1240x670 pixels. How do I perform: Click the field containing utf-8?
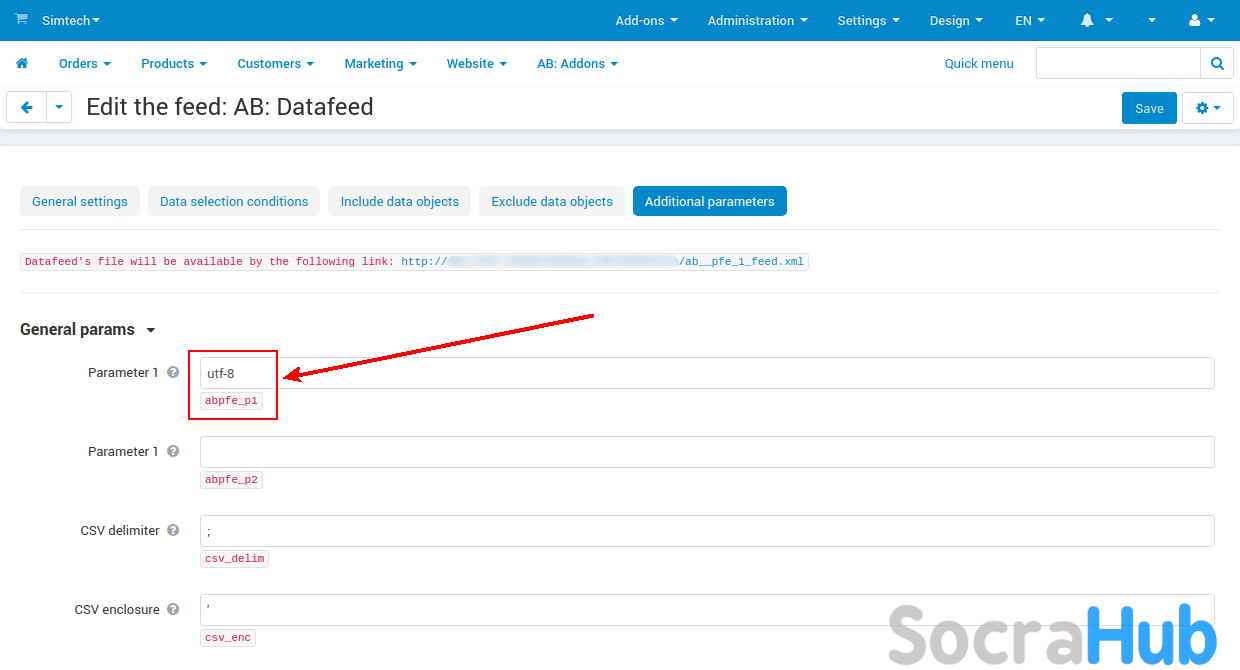pyautogui.click(x=707, y=373)
